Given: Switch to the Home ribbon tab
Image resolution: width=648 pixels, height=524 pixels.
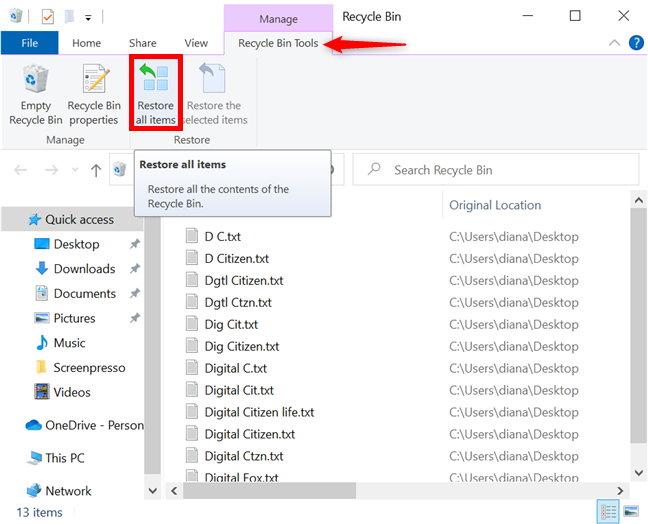Looking at the screenshot, I should 86,43.
